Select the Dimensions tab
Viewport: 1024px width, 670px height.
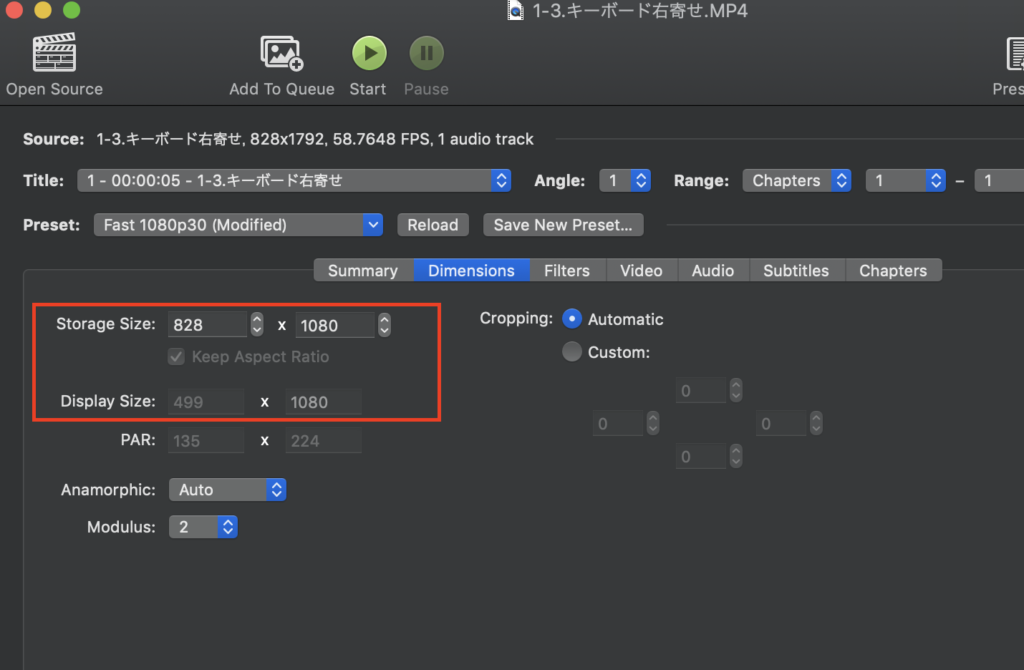[472, 270]
